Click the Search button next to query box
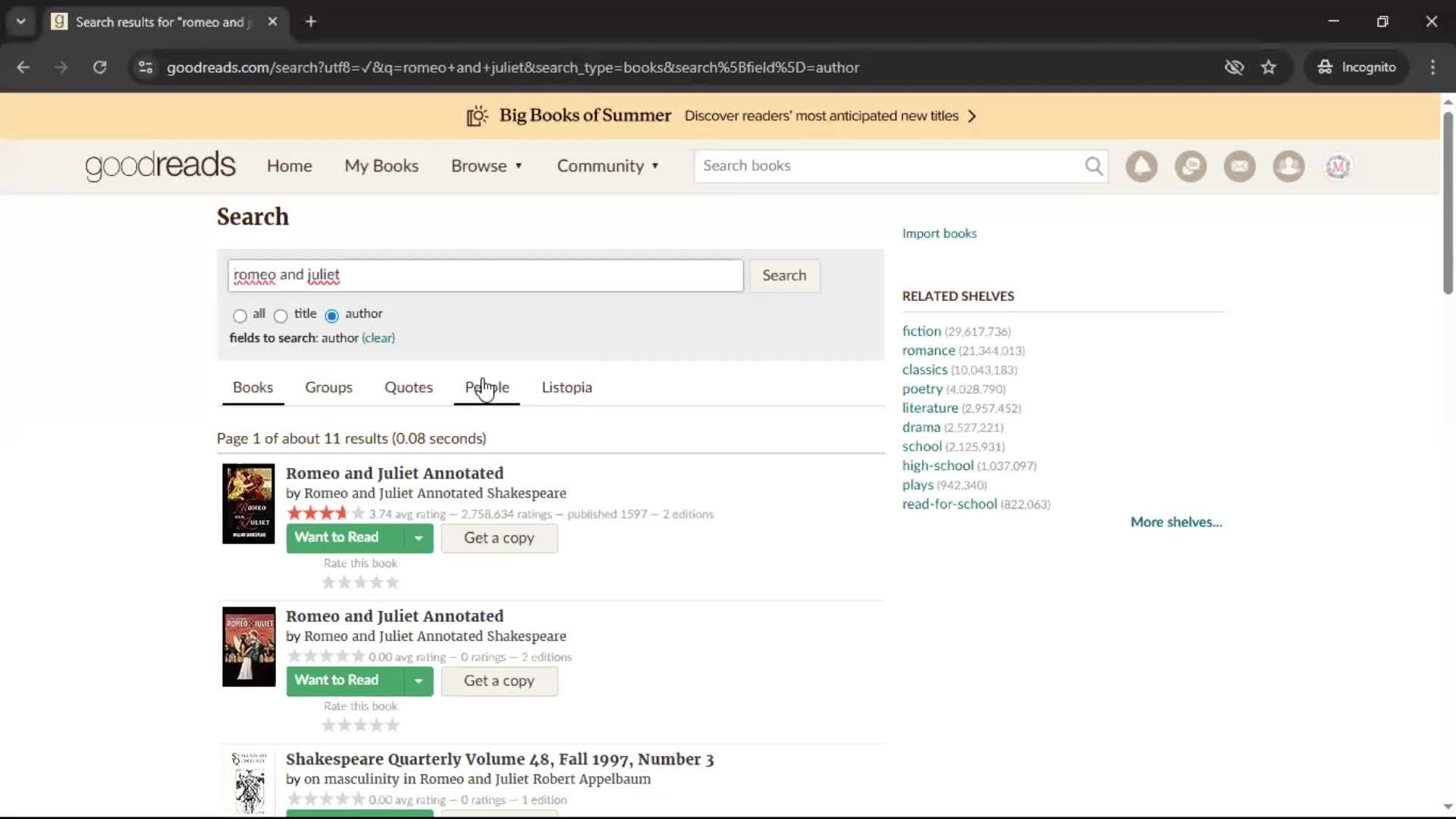This screenshot has width=1456, height=819. (784, 275)
